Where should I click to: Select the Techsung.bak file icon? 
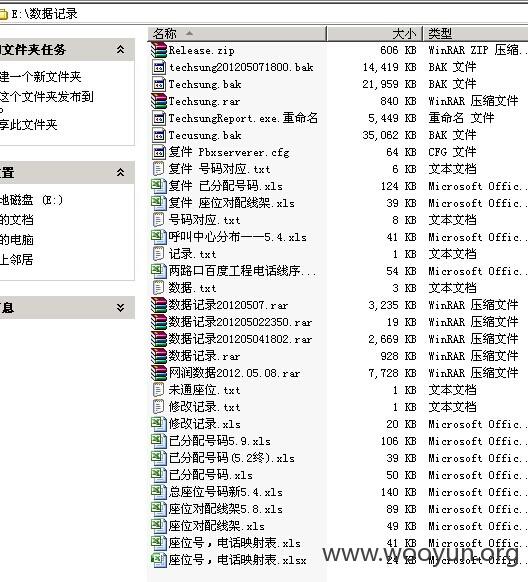pyautogui.click(x=159, y=84)
